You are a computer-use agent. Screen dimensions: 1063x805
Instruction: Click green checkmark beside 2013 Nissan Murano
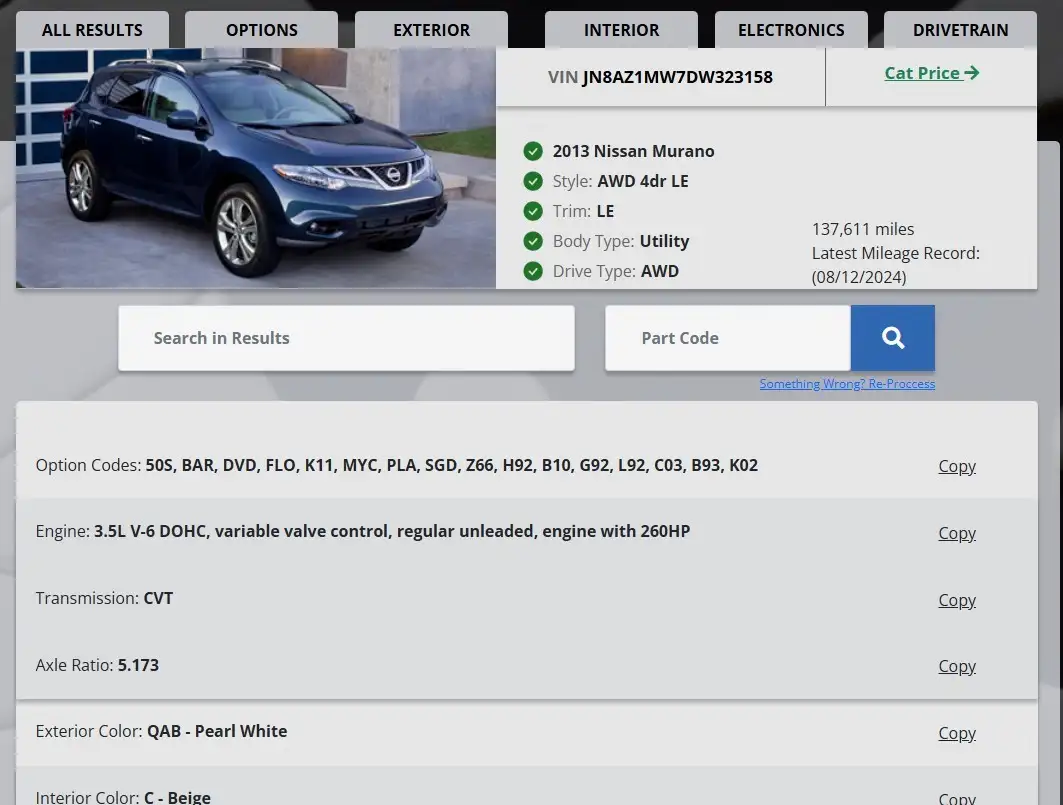pos(533,151)
